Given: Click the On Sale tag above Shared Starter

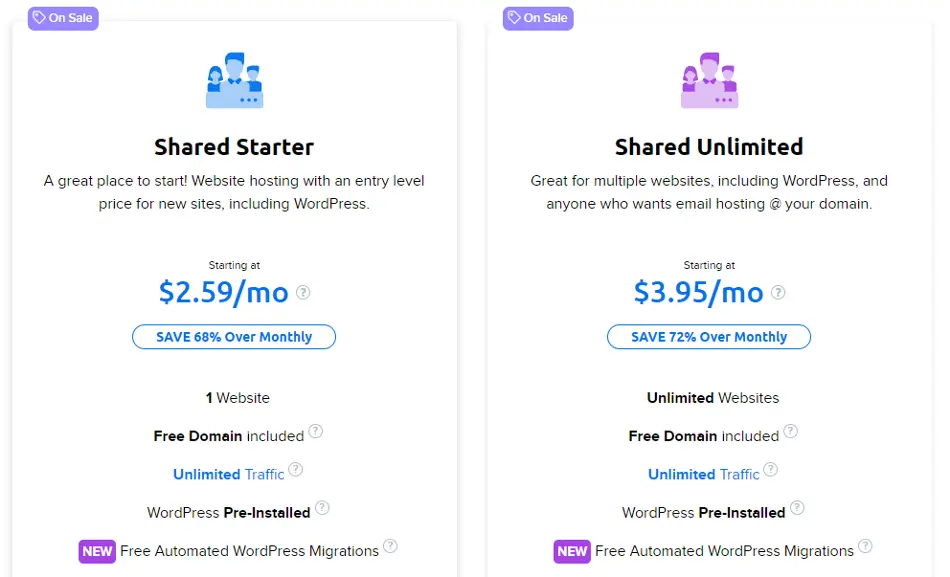Looking at the screenshot, I should coord(63,18).
